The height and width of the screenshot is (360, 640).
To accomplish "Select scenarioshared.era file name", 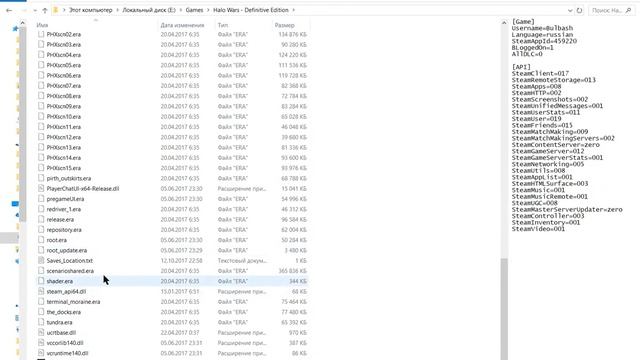I will [70, 271].
